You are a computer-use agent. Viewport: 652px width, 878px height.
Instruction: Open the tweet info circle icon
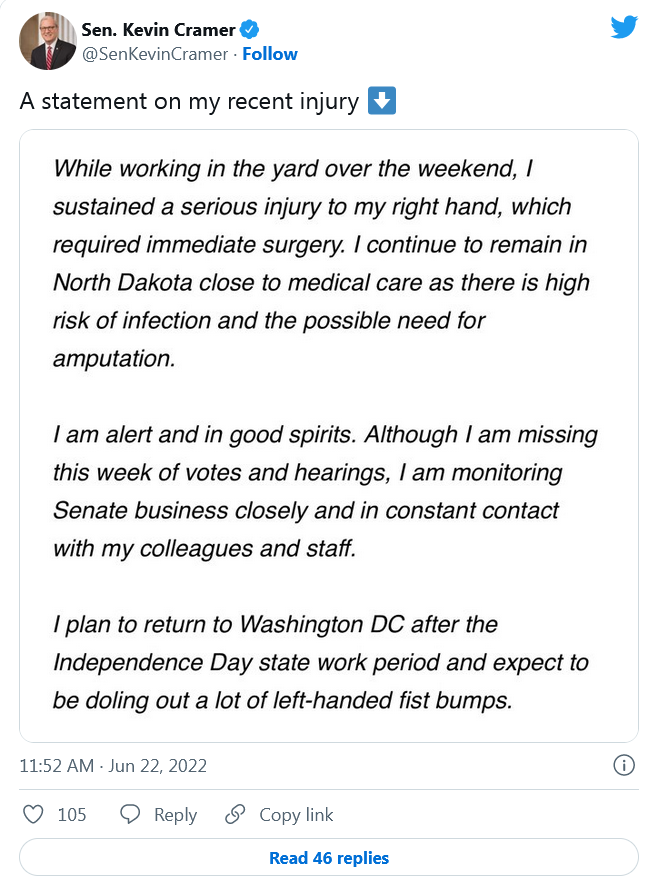click(624, 765)
